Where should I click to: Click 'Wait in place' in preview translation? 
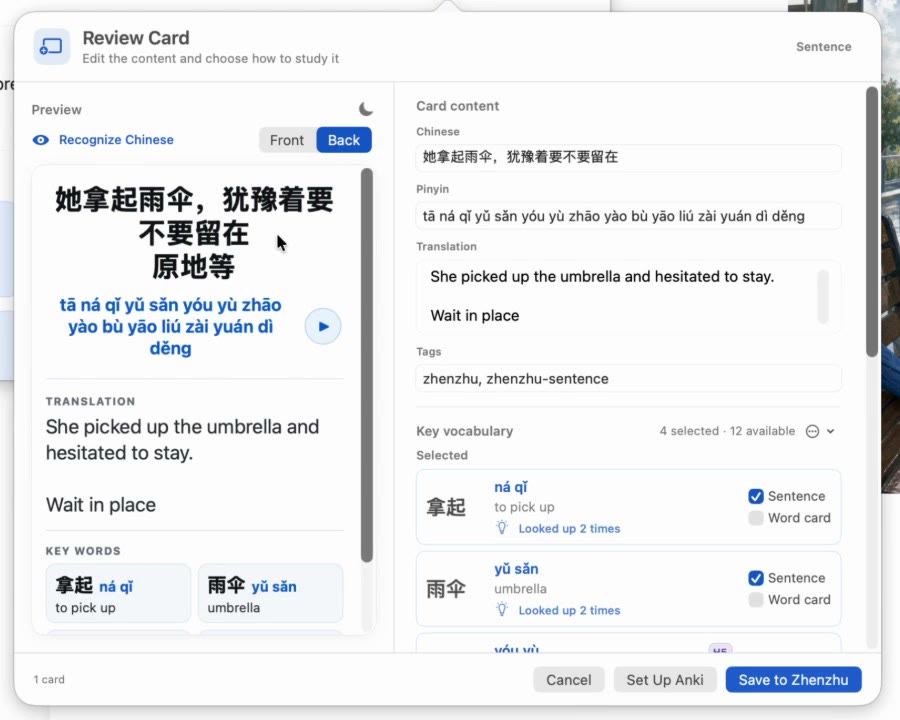pos(101,505)
